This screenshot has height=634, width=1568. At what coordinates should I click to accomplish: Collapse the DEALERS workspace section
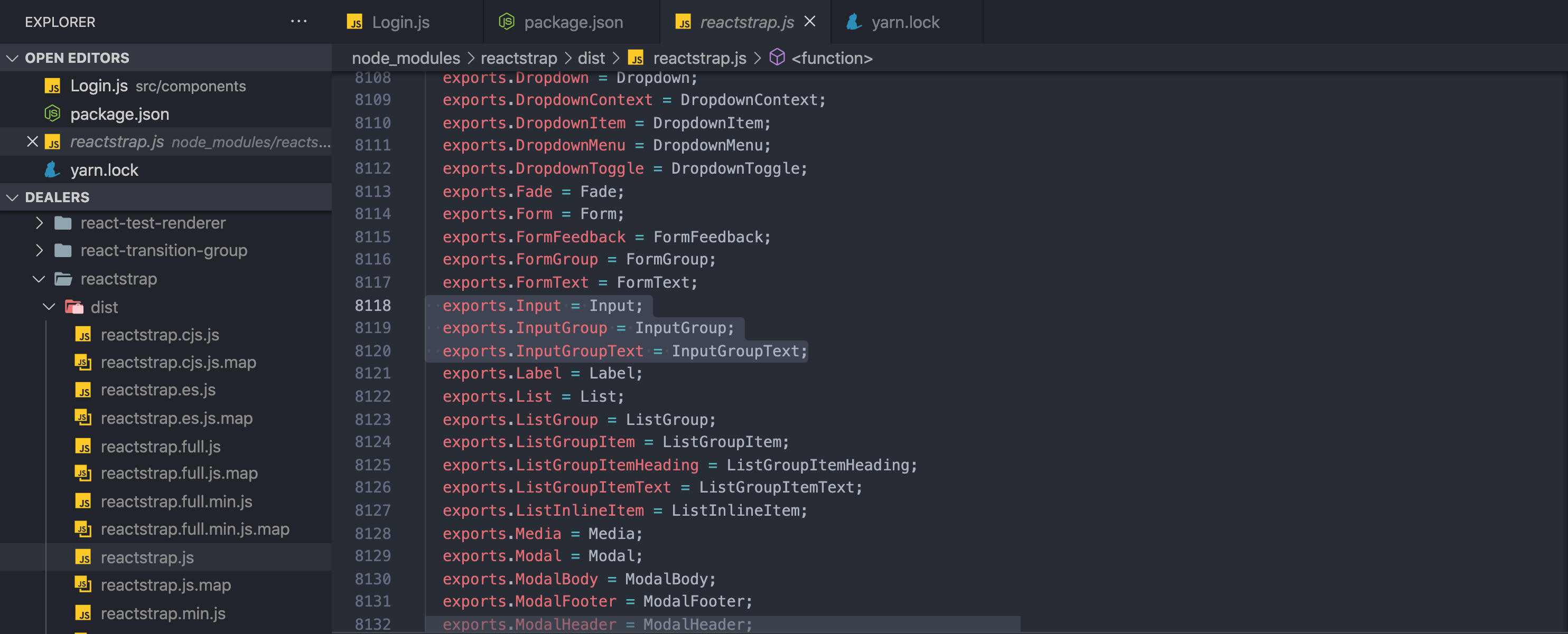pyautogui.click(x=12, y=196)
